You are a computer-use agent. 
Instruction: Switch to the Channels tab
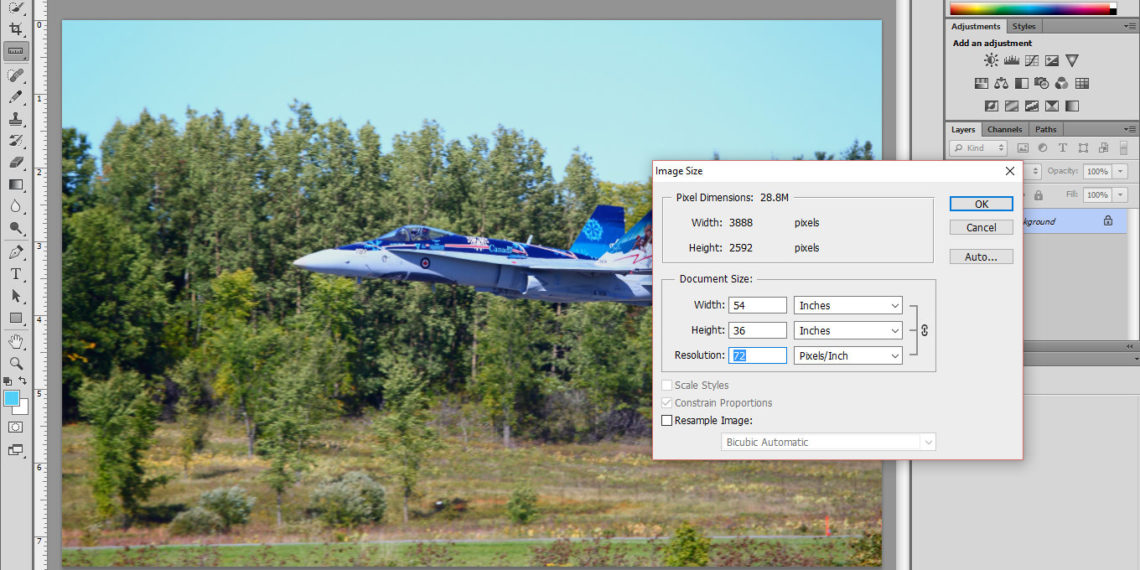(1005, 129)
